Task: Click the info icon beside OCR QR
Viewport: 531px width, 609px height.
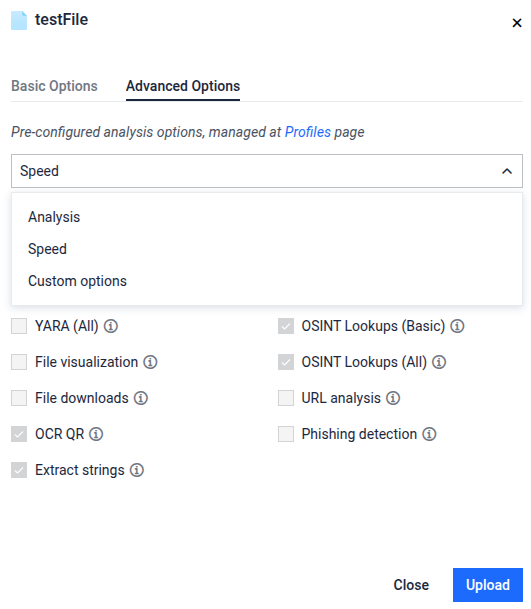Action: pyautogui.click(x=96, y=434)
